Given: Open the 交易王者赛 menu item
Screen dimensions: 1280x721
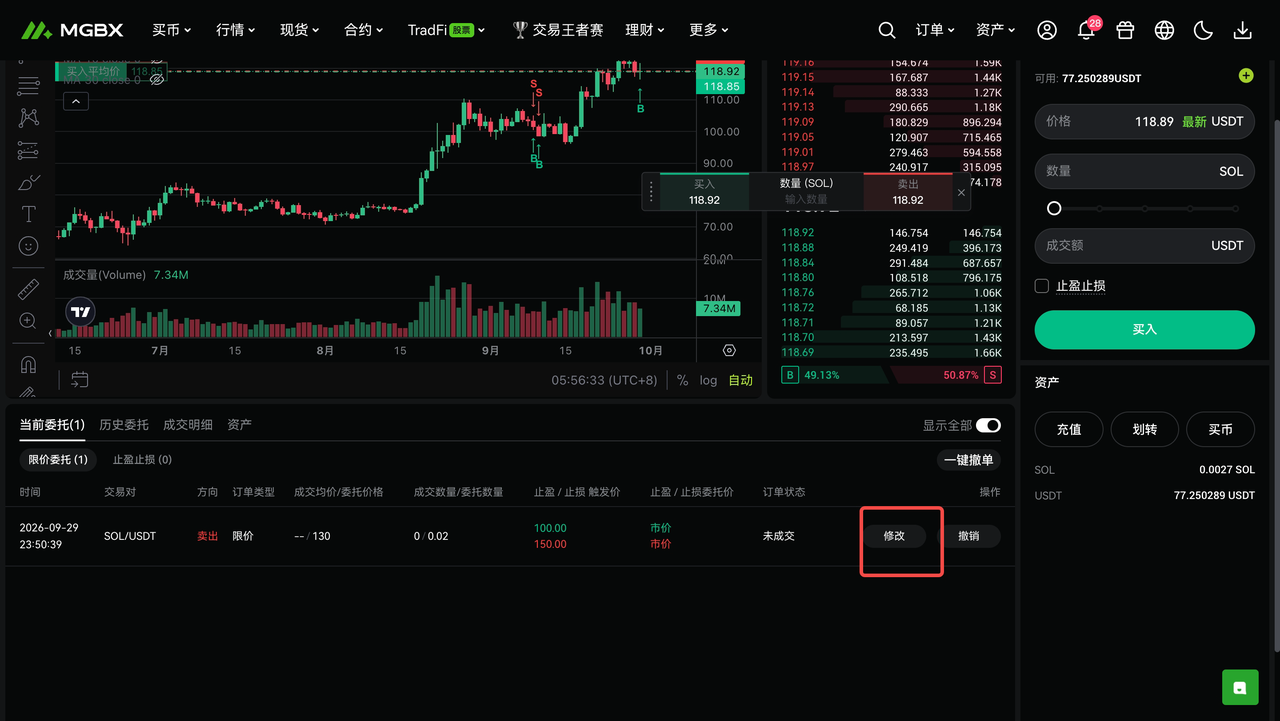Looking at the screenshot, I should (x=558, y=30).
